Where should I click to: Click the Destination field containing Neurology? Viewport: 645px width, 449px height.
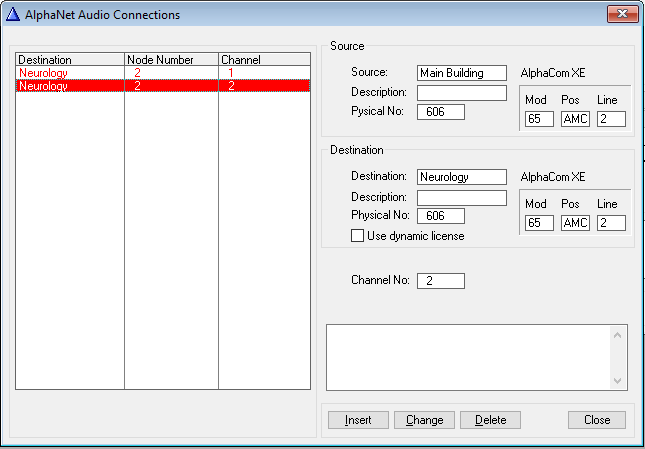click(x=462, y=177)
